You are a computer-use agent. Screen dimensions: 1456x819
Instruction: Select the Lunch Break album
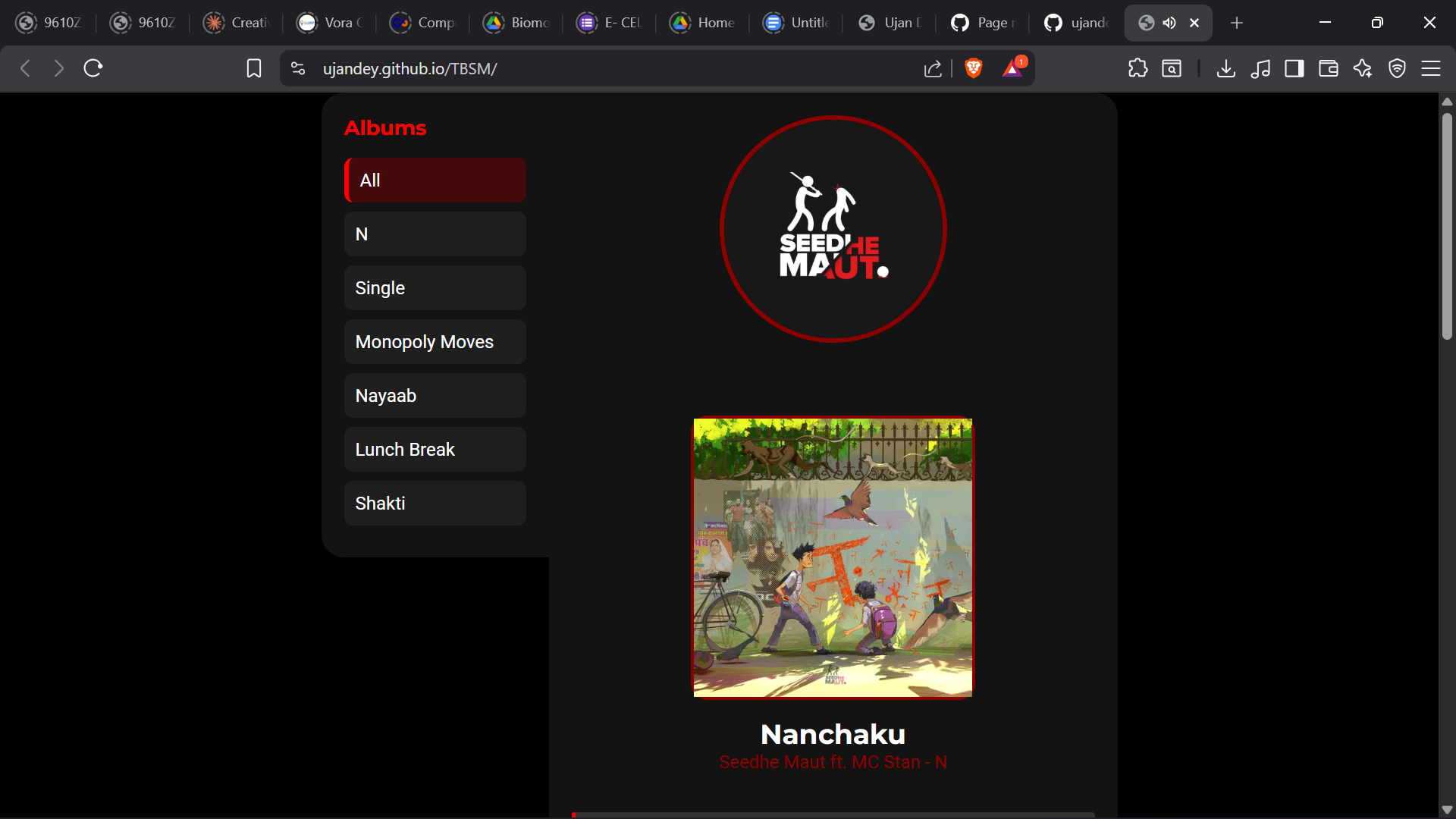[x=435, y=450]
